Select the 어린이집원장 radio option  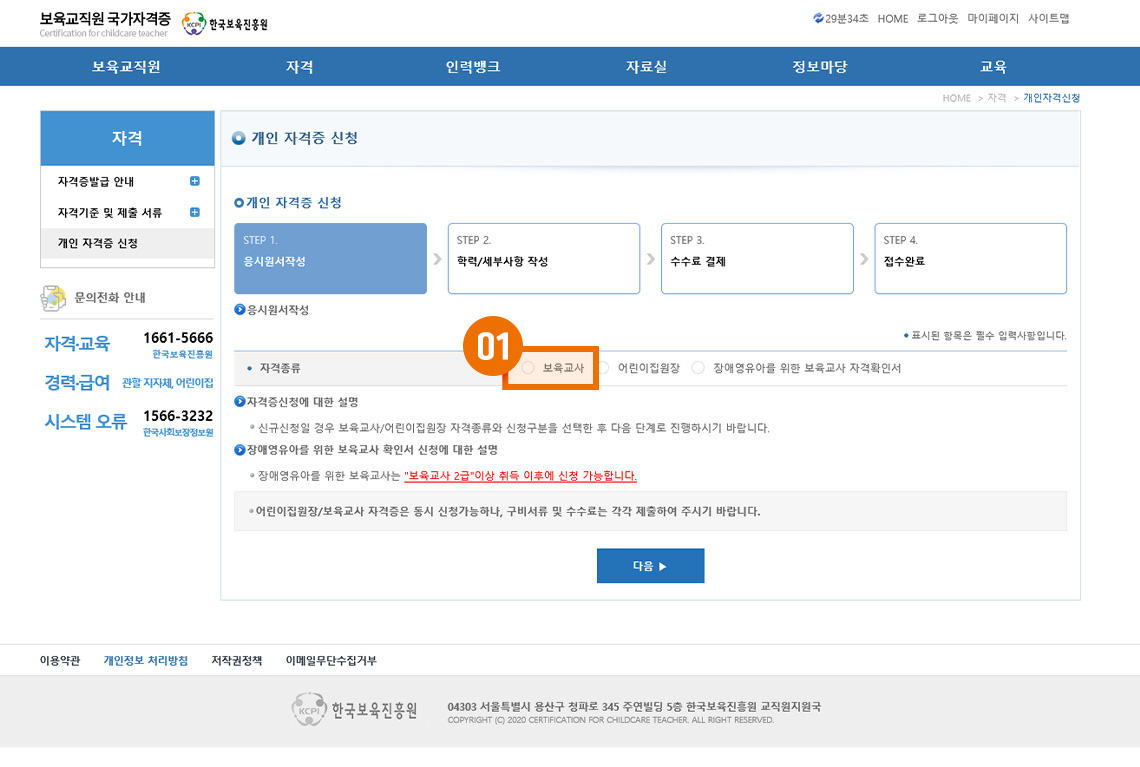603,368
